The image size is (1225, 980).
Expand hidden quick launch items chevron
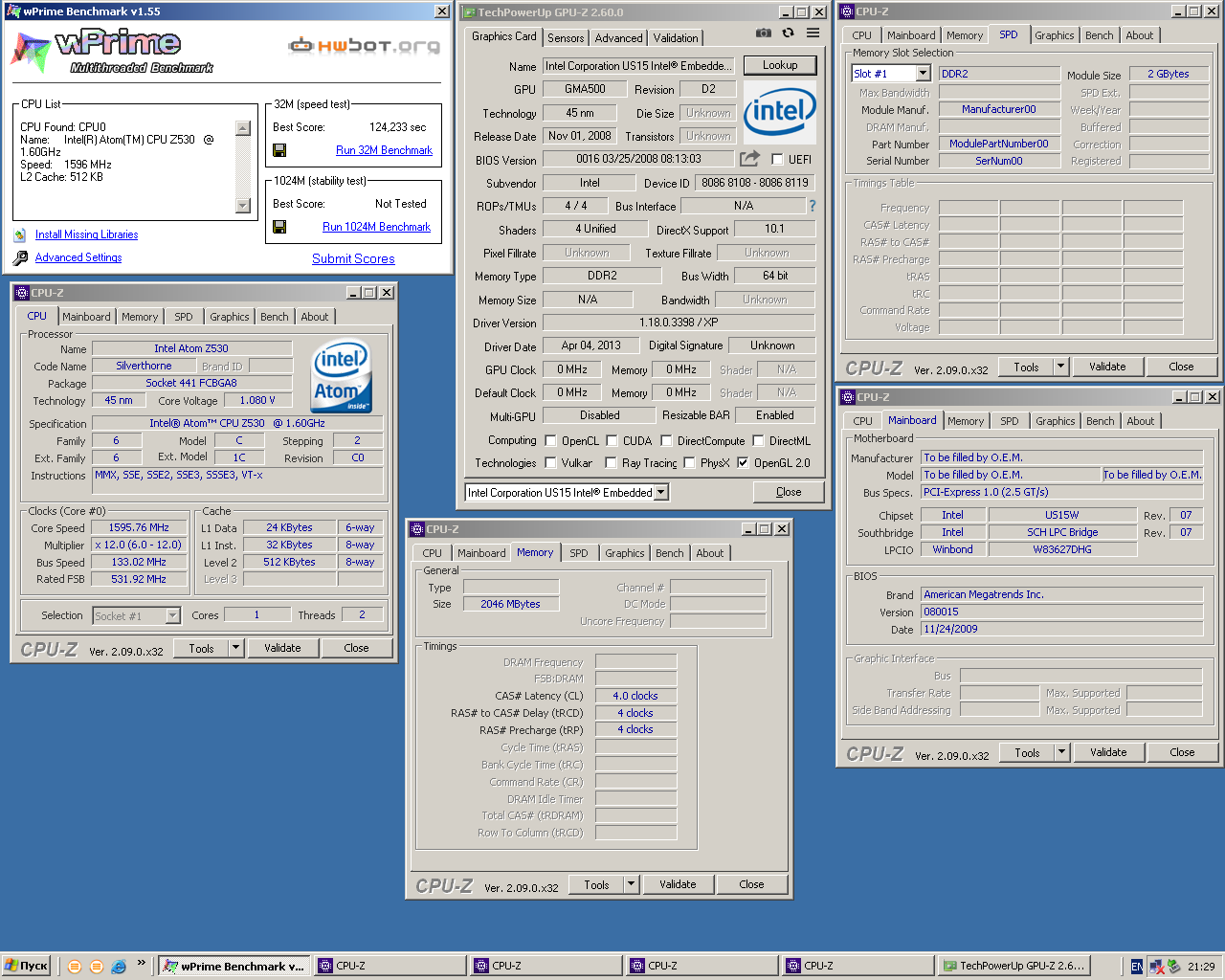click(x=142, y=963)
